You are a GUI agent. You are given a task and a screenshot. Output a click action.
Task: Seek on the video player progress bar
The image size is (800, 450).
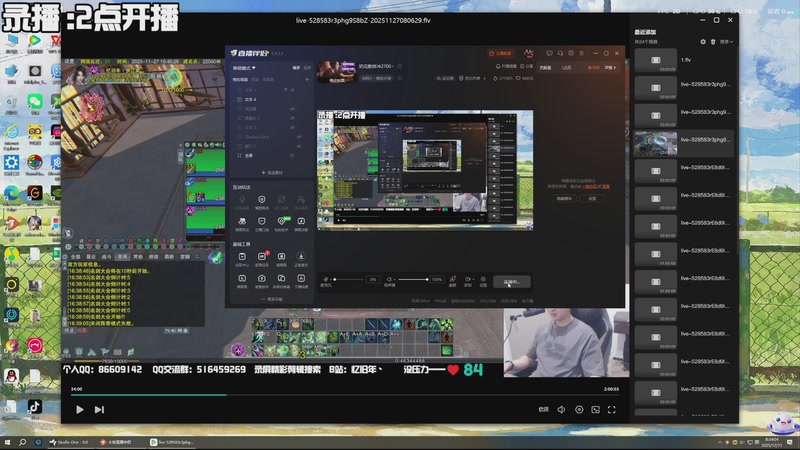(x=345, y=394)
